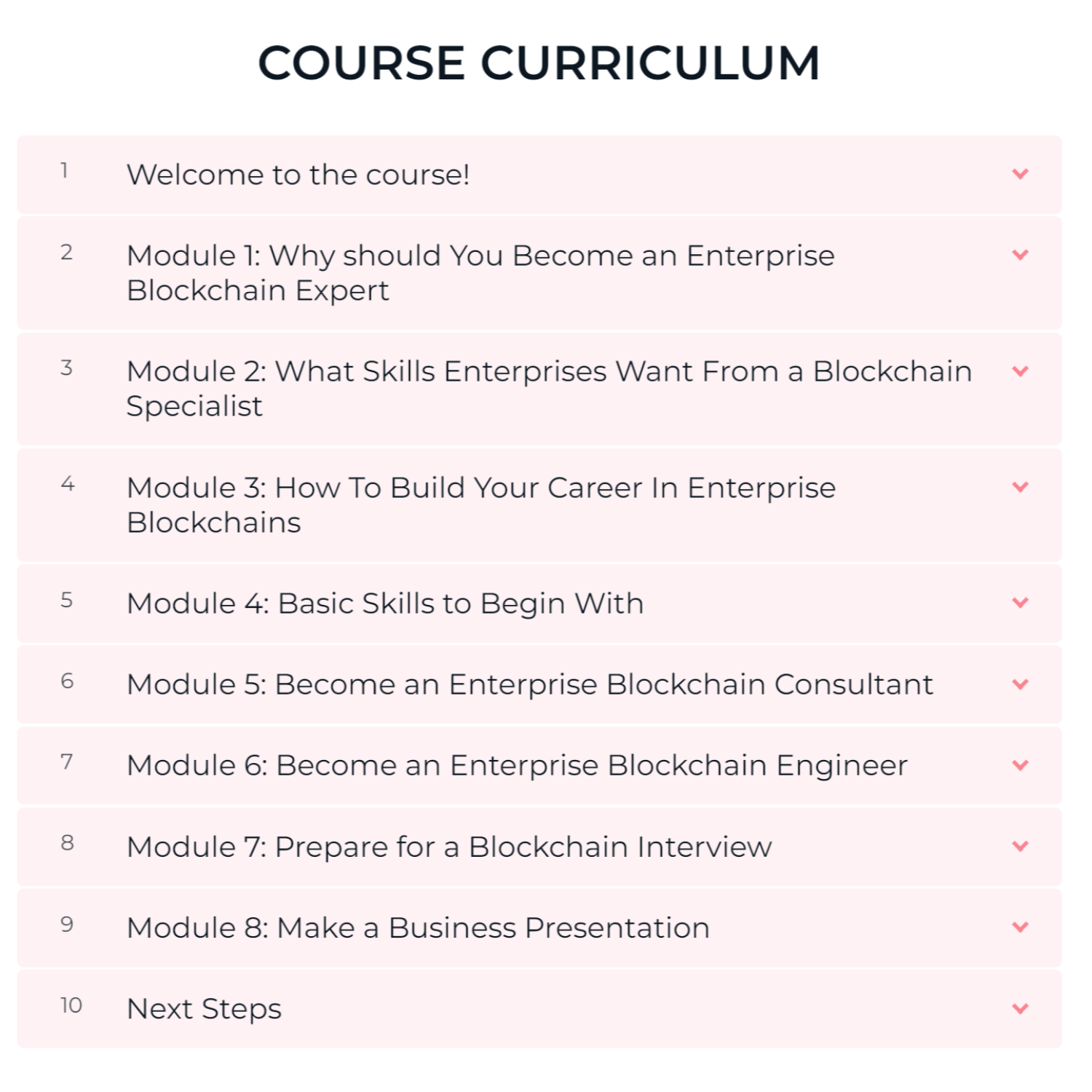Click the chevron for Module 4 Basic Skills
Viewport: 1092px width, 1092px height.
click(x=1020, y=603)
